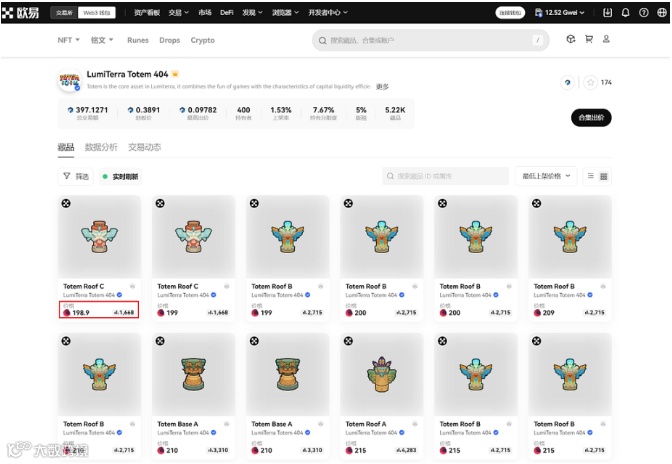This screenshot has height=464, width=672.
Task: Open the globe language icon
Action: (662, 12)
